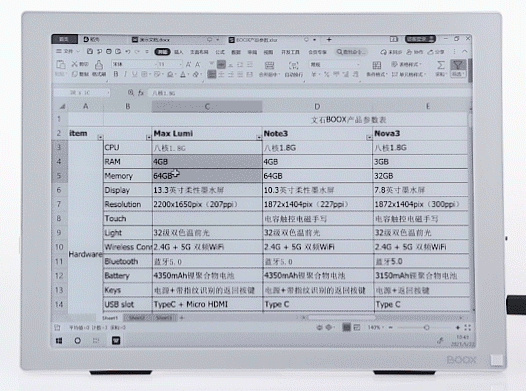Switch to the Page Layout ribbon tab
The width and height of the screenshot is (526, 391).
tap(199, 52)
